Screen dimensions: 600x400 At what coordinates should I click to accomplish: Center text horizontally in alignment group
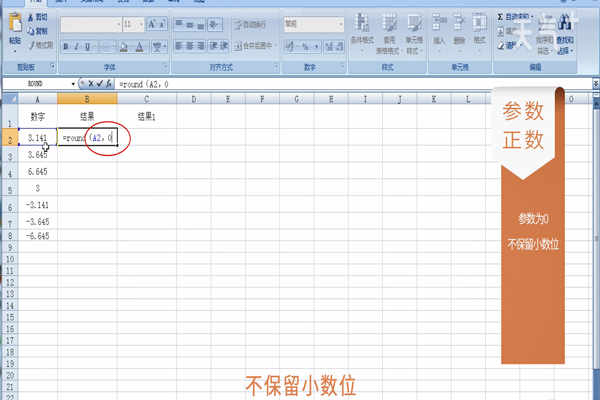pyautogui.click(x=189, y=46)
